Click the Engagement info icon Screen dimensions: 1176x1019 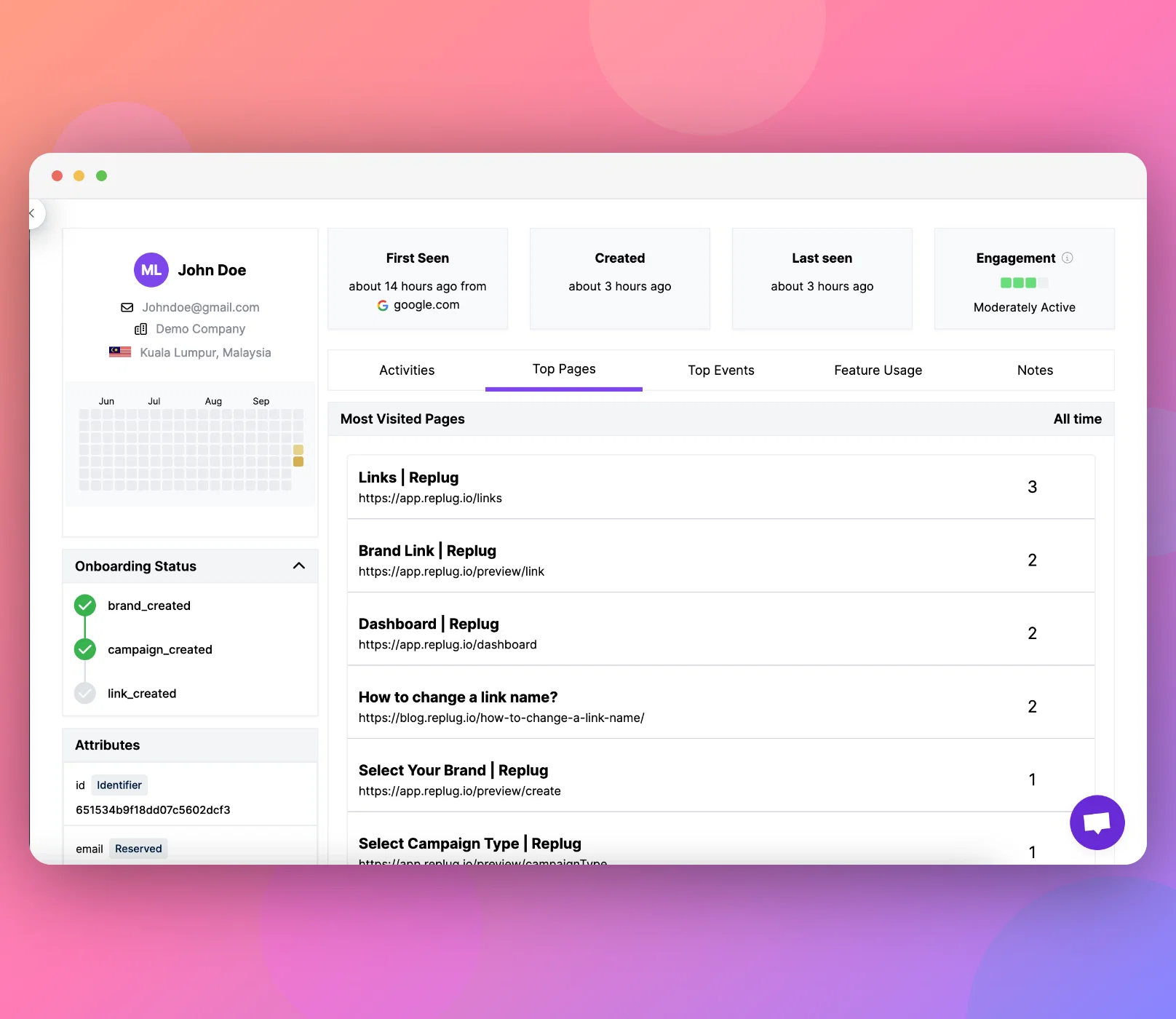point(1068,258)
